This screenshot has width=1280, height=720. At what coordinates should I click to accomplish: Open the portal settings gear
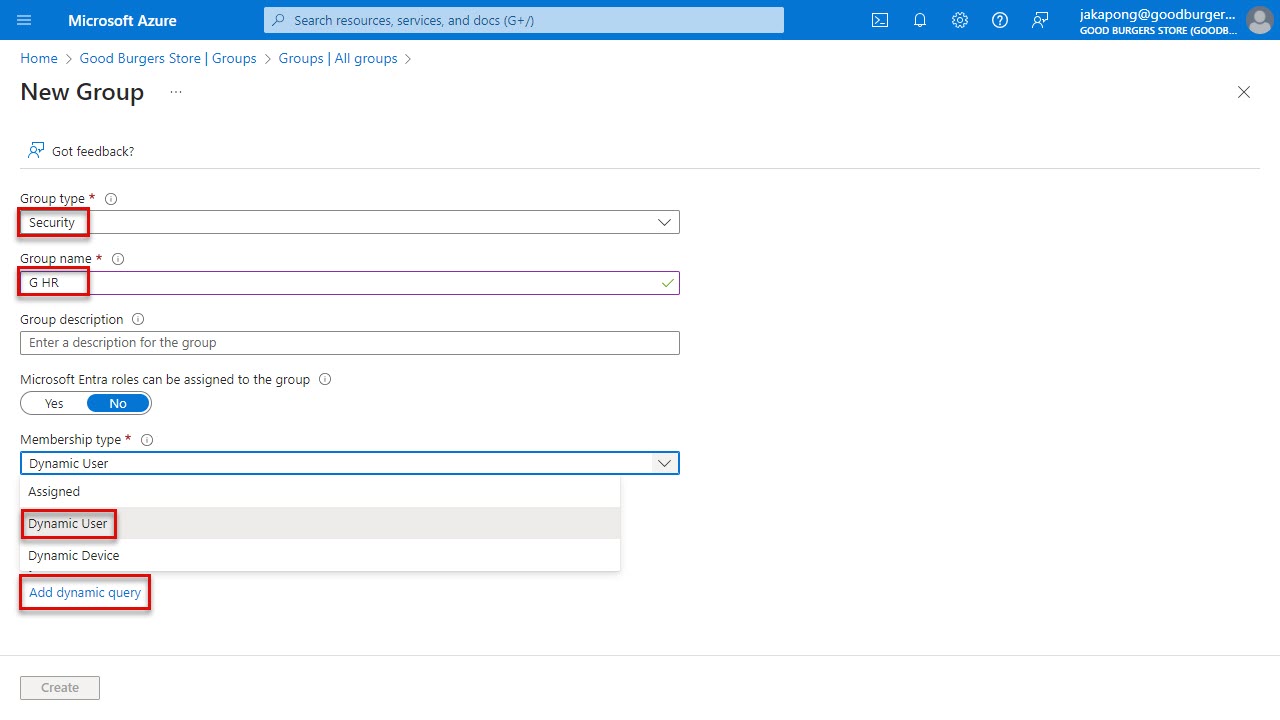(959, 20)
